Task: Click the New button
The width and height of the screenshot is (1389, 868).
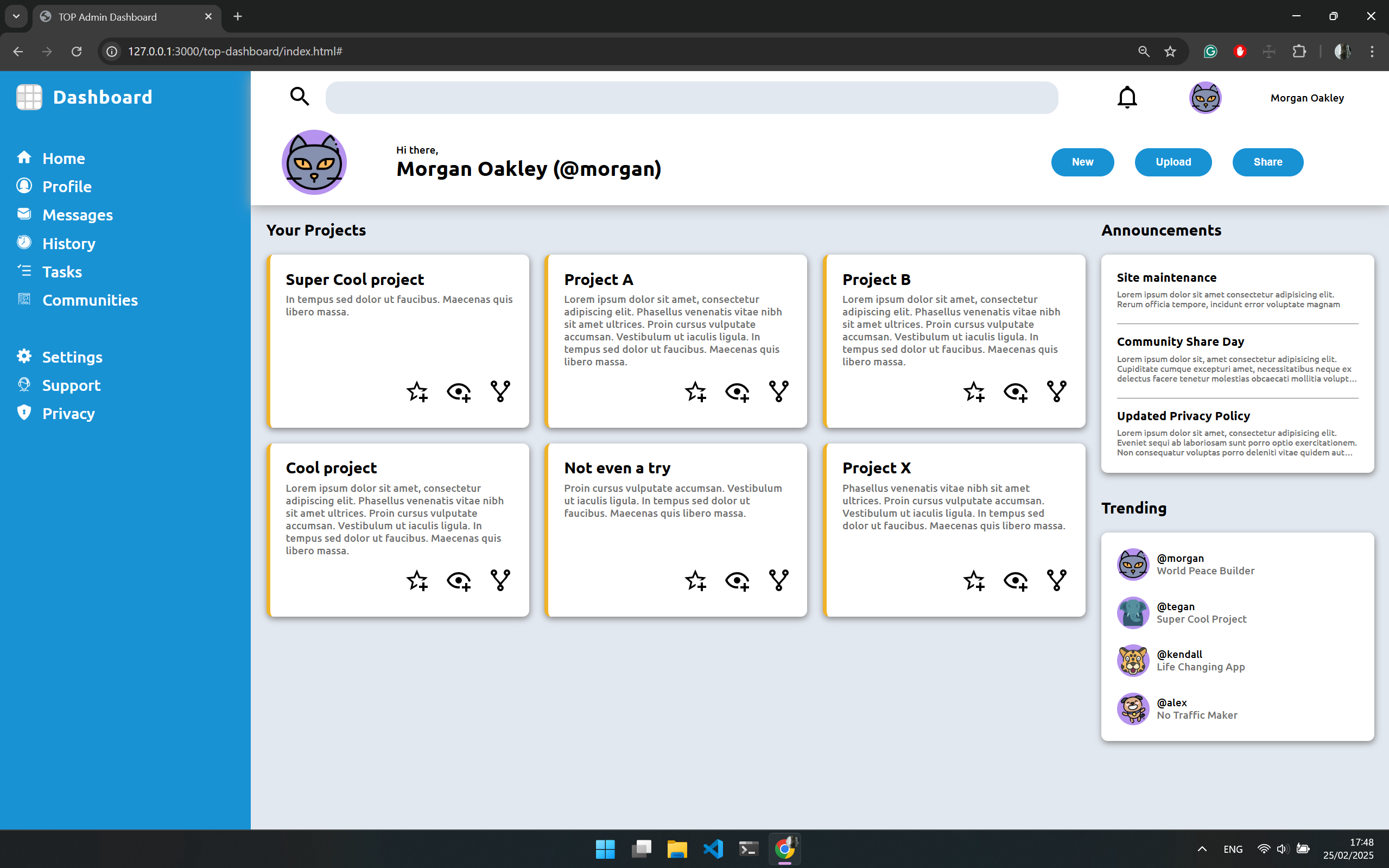Action: pos(1082,162)
